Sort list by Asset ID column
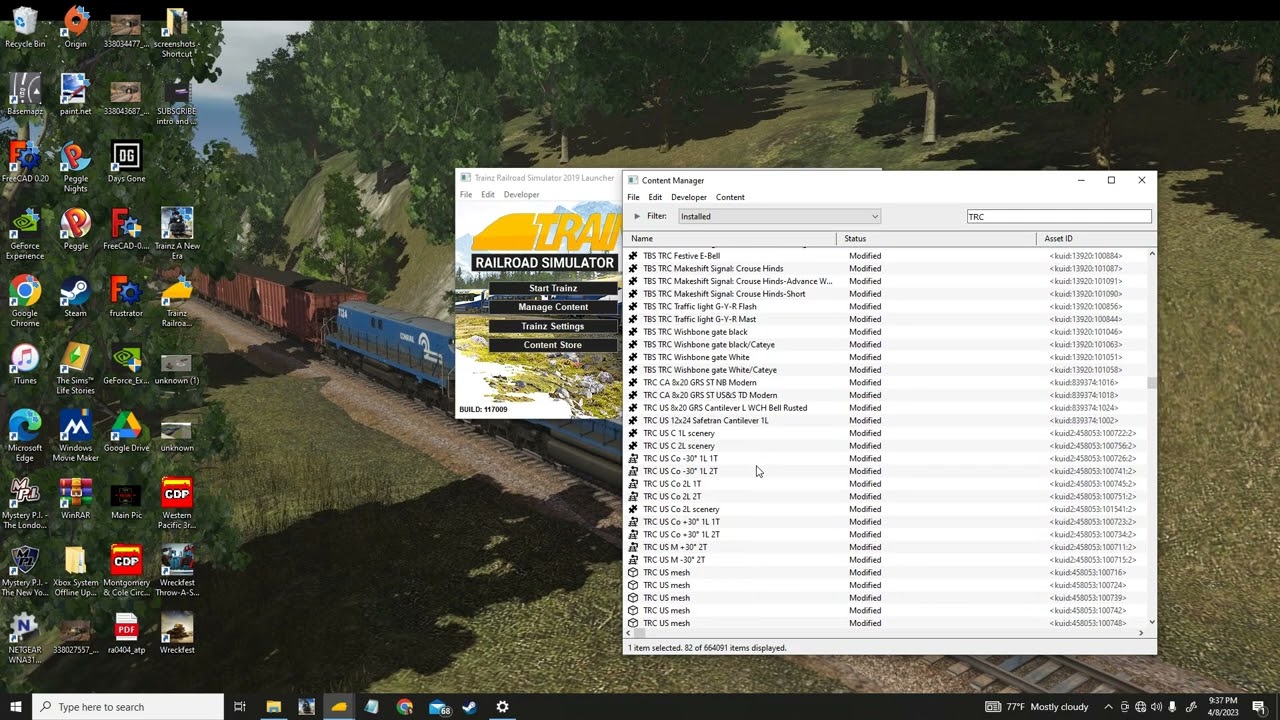The height and width of the screenshot is (720, 1280). pyautogui.click(x=1096, y=239)
